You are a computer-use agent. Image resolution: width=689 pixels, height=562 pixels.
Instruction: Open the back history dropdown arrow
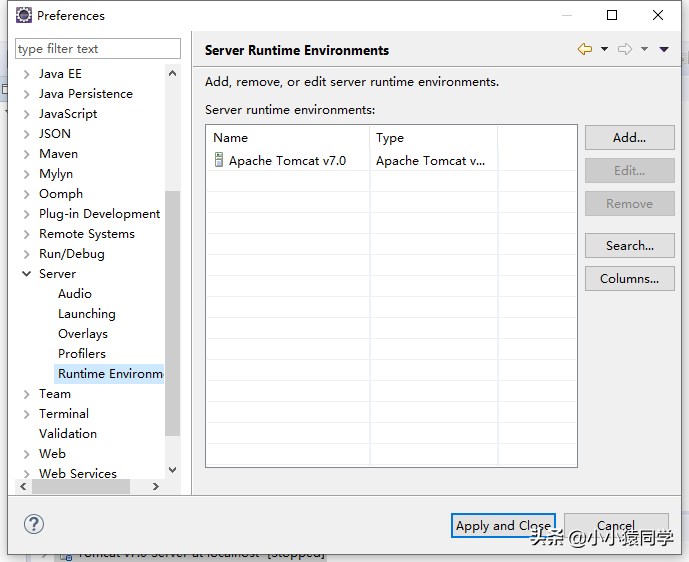(x=604, y=49)
